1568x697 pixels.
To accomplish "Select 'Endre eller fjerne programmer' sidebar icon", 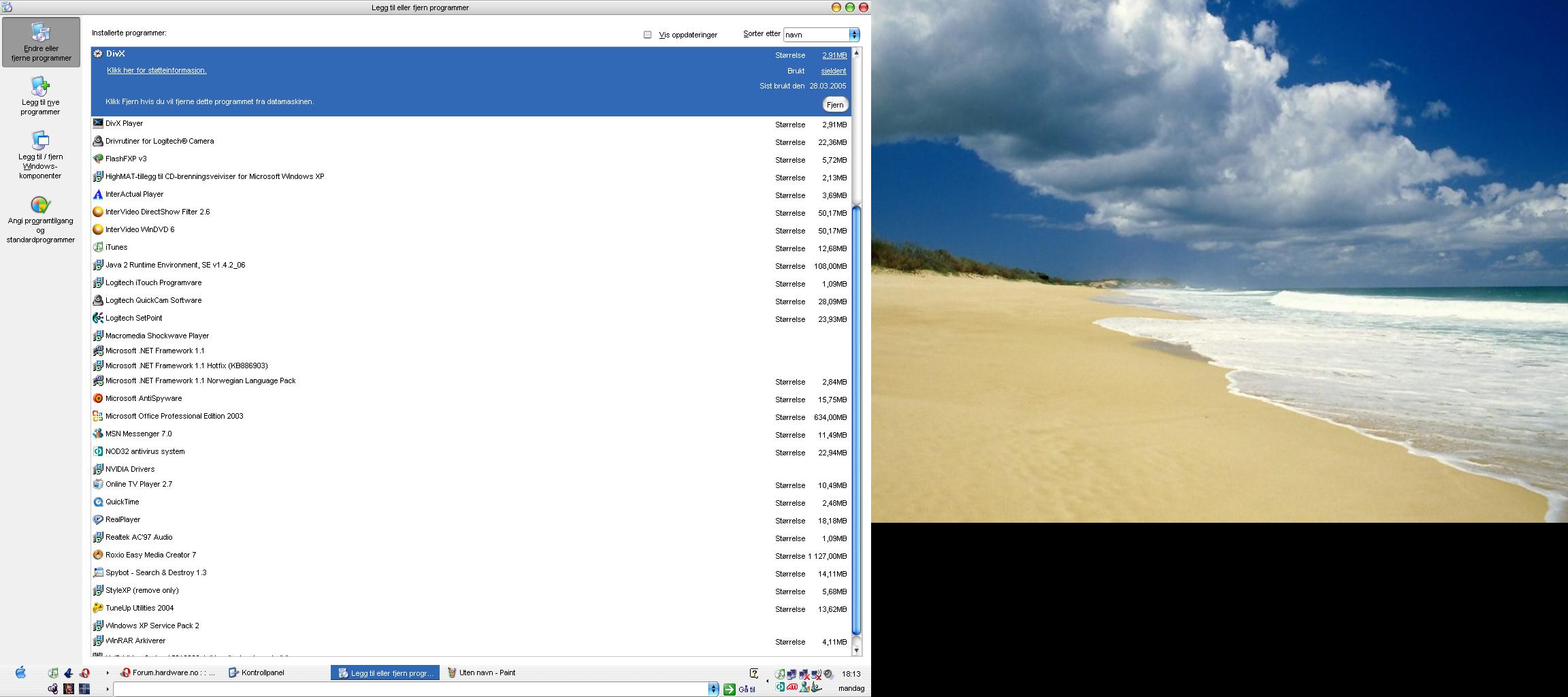I will point(41,42).
